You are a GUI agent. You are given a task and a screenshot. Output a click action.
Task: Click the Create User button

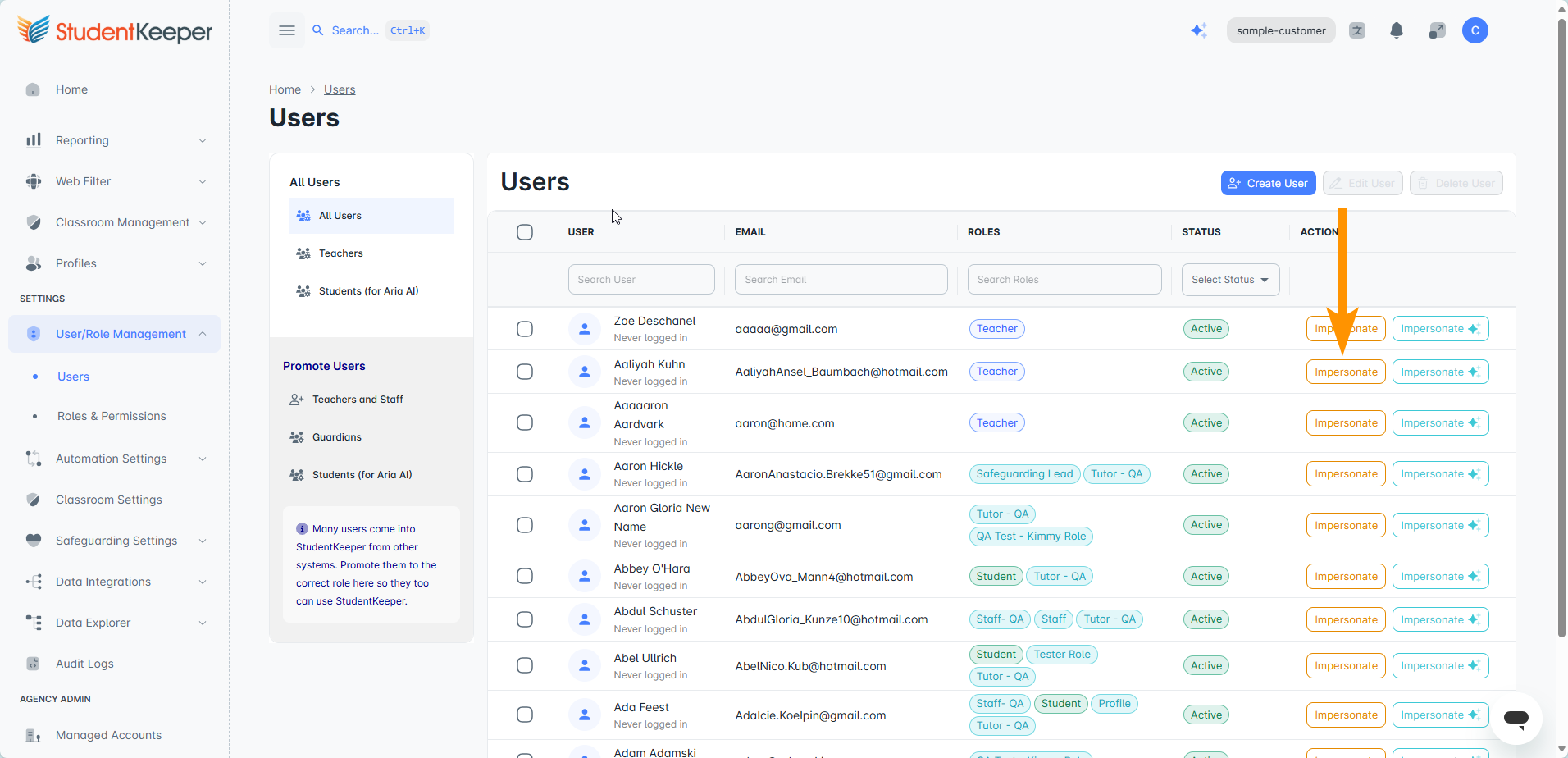pos(1268,183)
